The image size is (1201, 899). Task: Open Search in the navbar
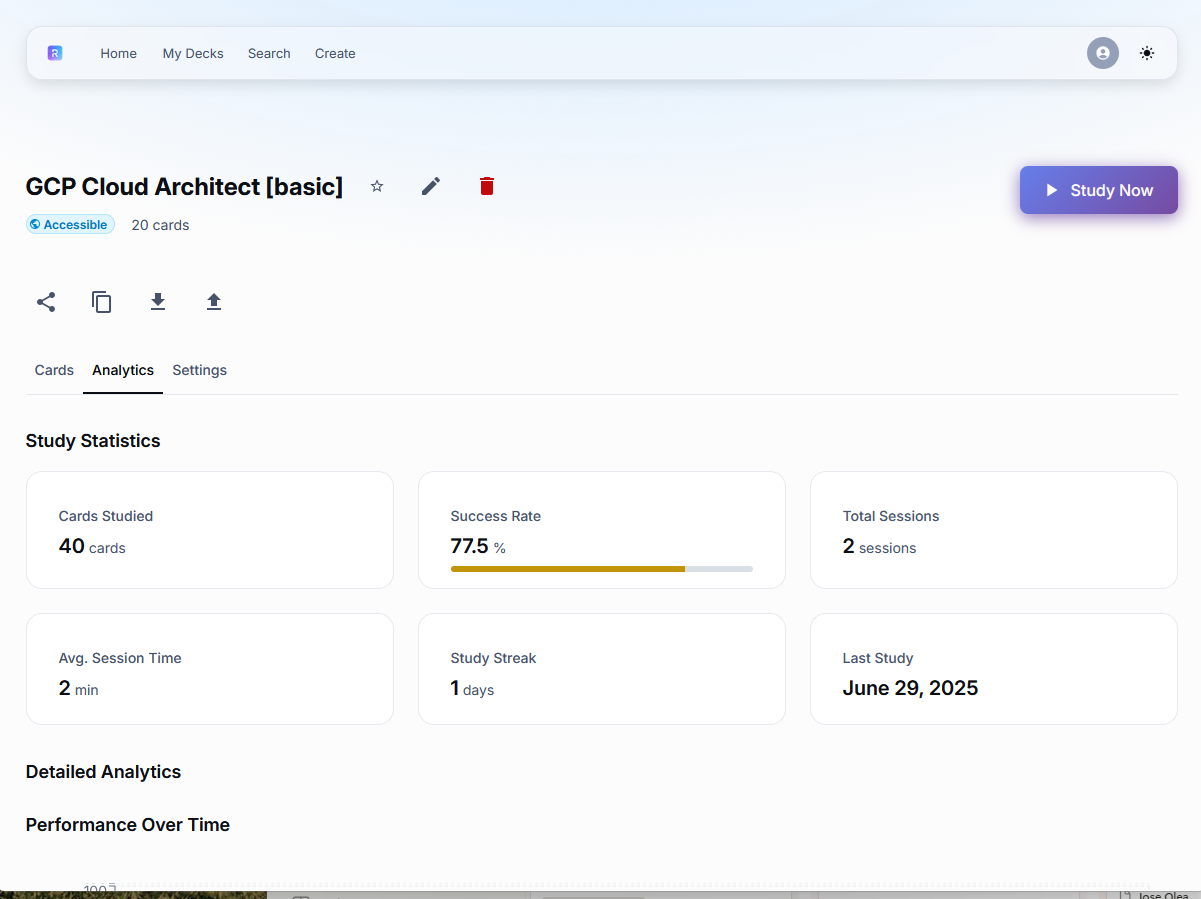point(269,53)
